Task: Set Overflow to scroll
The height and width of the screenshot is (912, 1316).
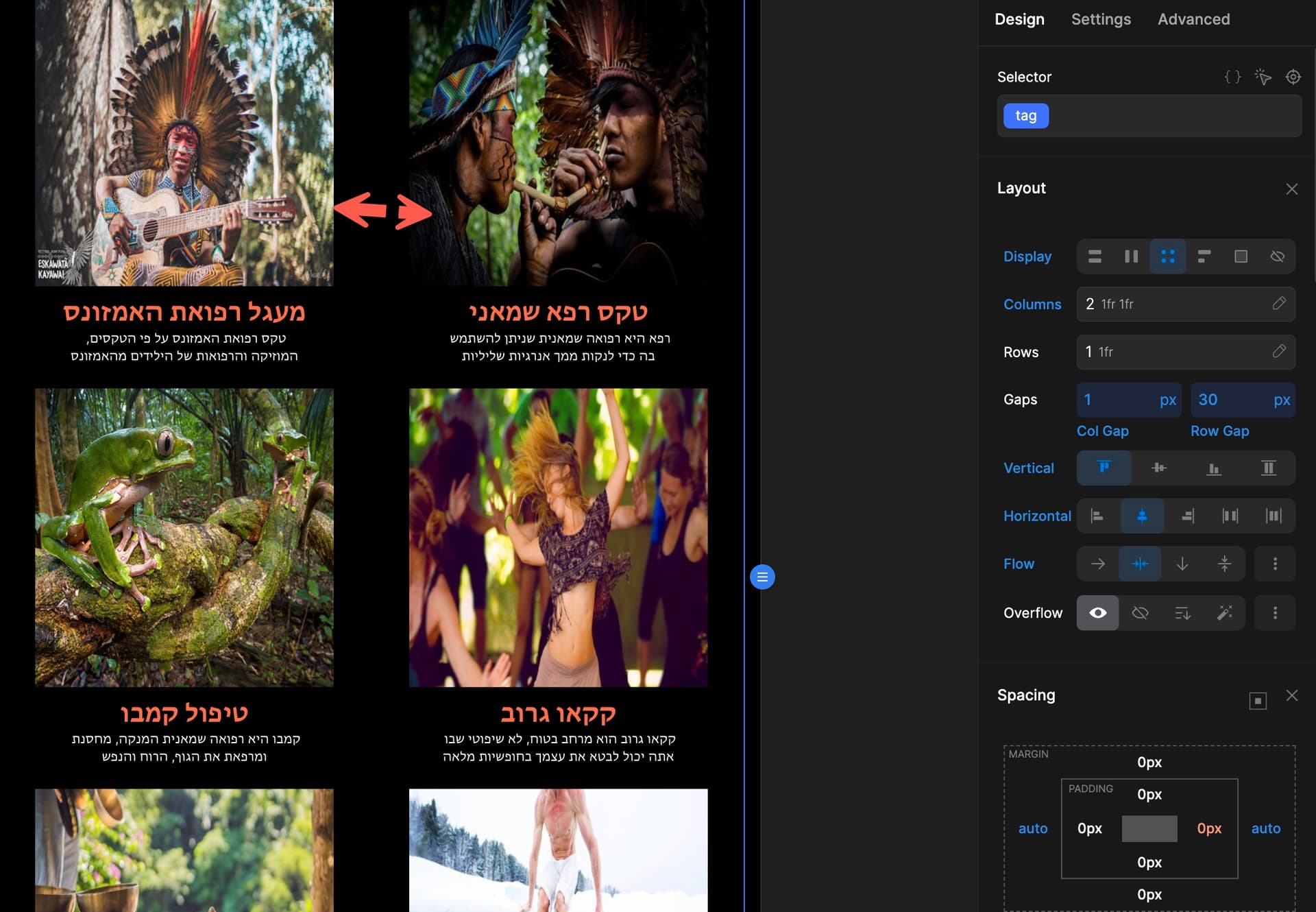Action: tap(1182, 613)
